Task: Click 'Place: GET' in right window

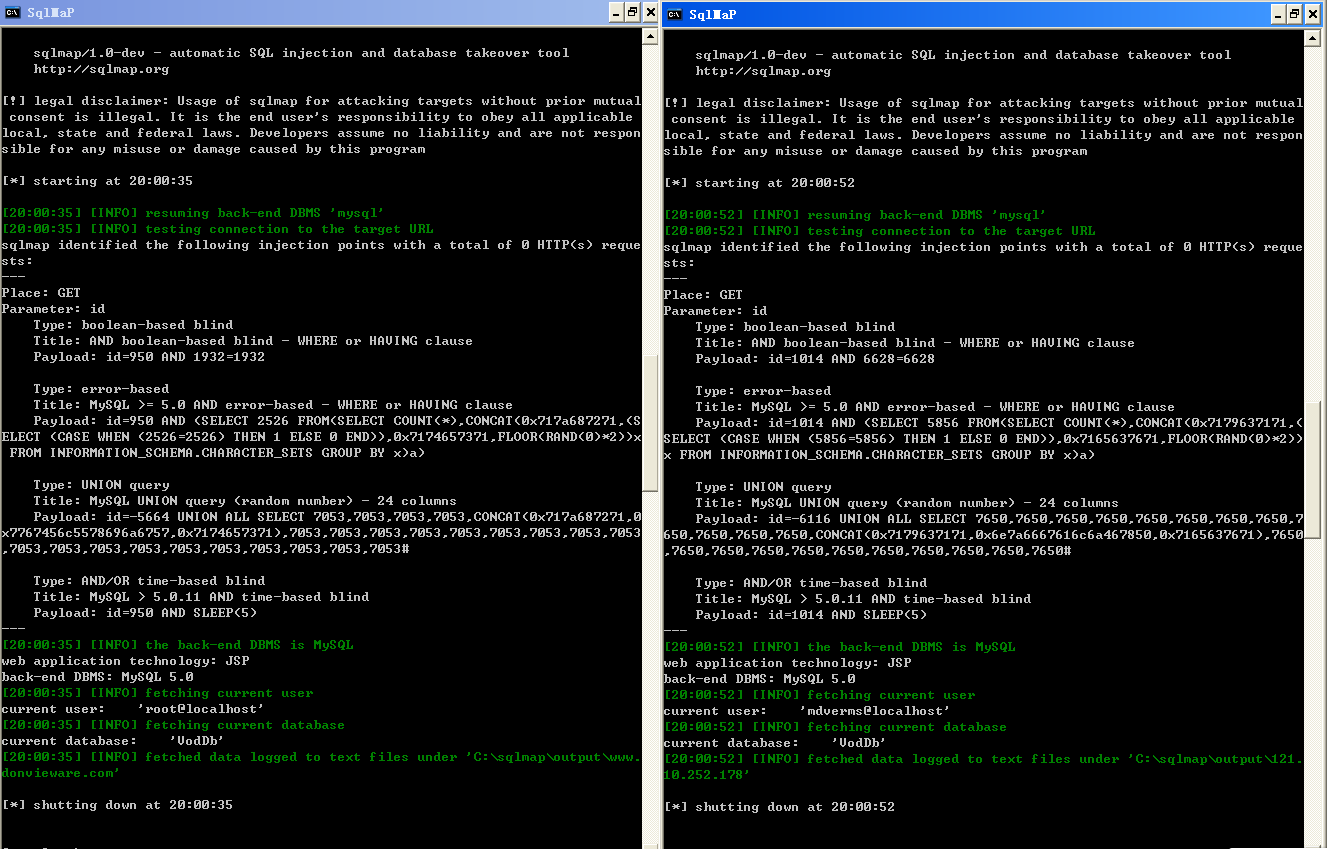Action: [x=703, y=295]
